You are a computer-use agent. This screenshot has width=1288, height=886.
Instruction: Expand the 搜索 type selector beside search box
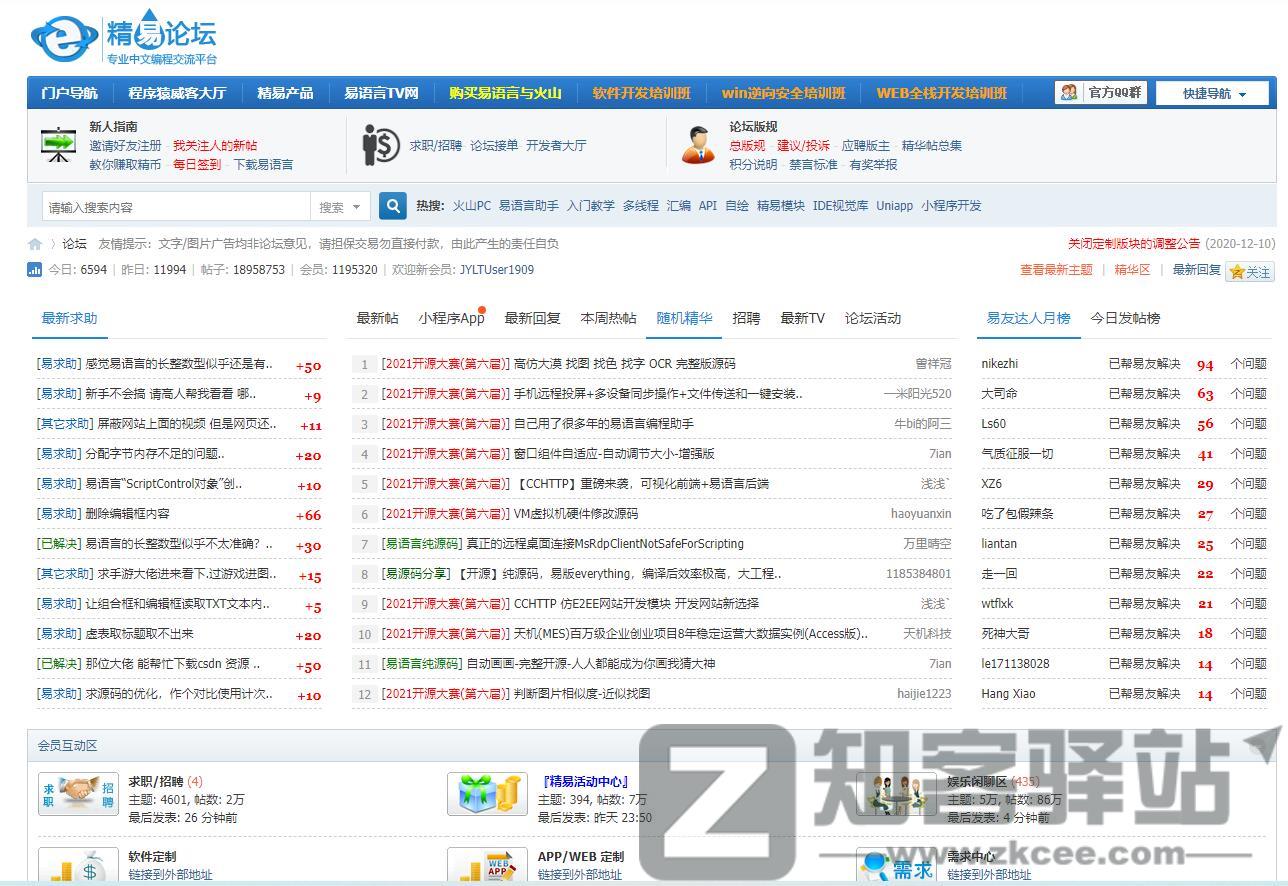click(x=341, y=205)
